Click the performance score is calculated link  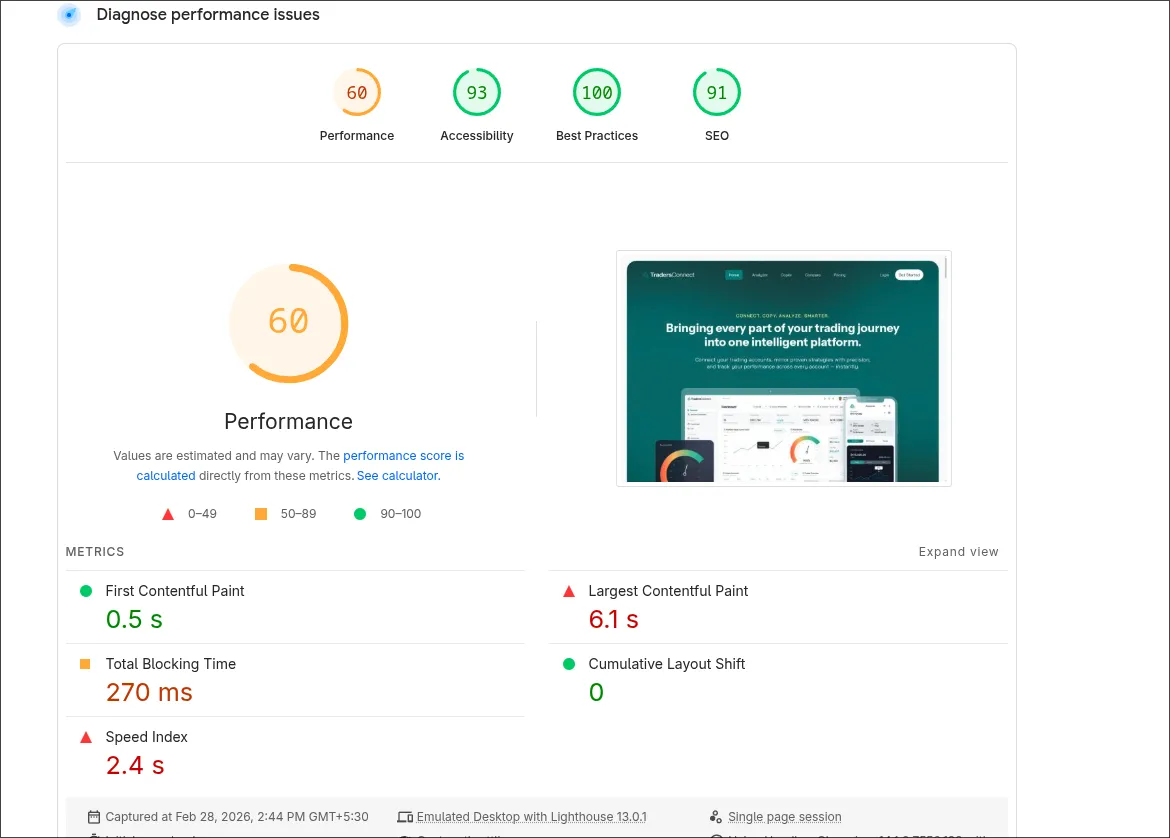click(x=403, y=455)
